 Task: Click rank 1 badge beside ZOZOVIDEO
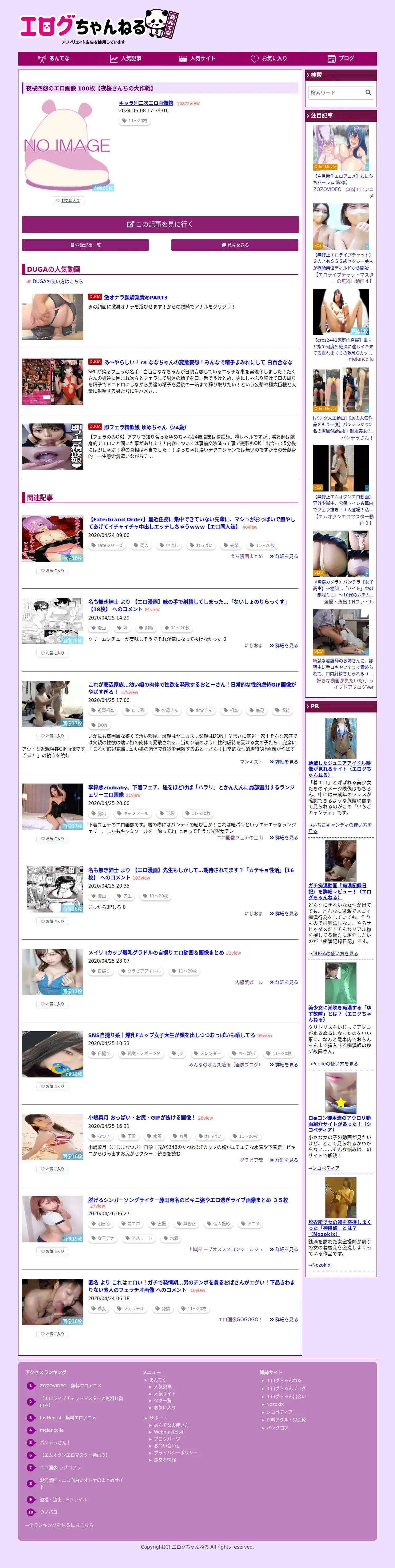click(x=30, y=1386)
